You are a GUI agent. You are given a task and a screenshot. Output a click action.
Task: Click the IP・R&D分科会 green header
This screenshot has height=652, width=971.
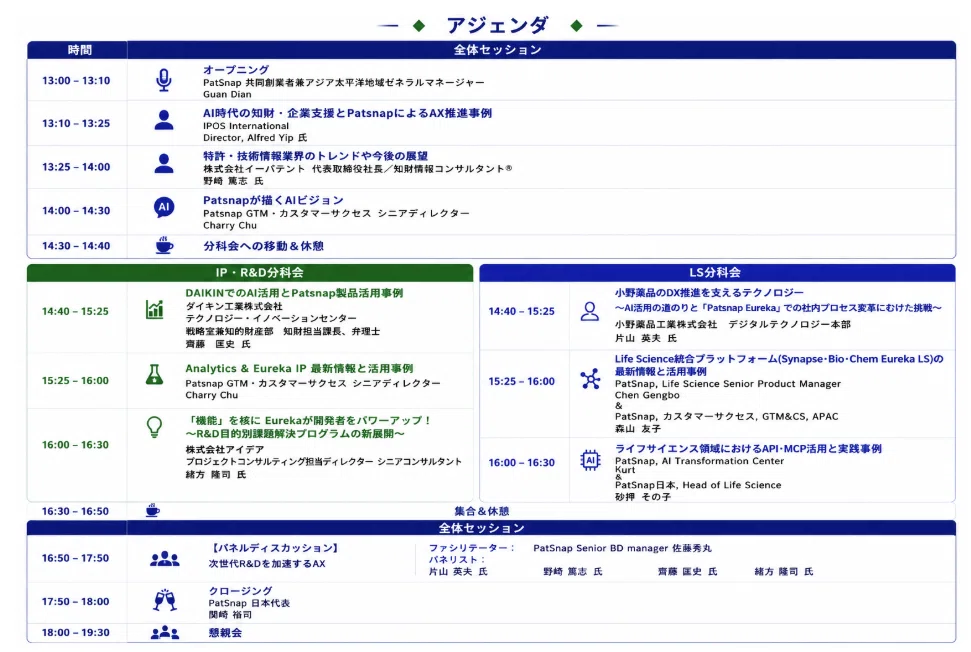point(250,272)
